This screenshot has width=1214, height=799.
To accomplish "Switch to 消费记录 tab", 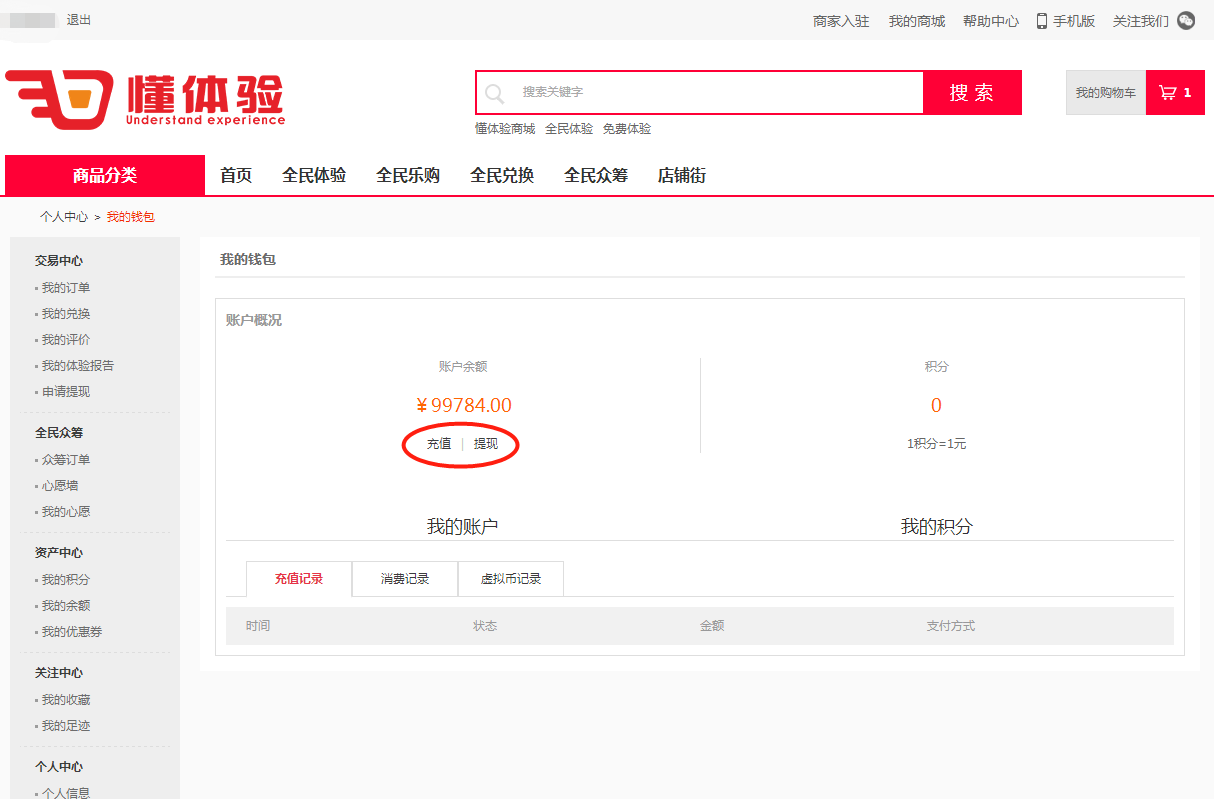I will coord(405,579).
